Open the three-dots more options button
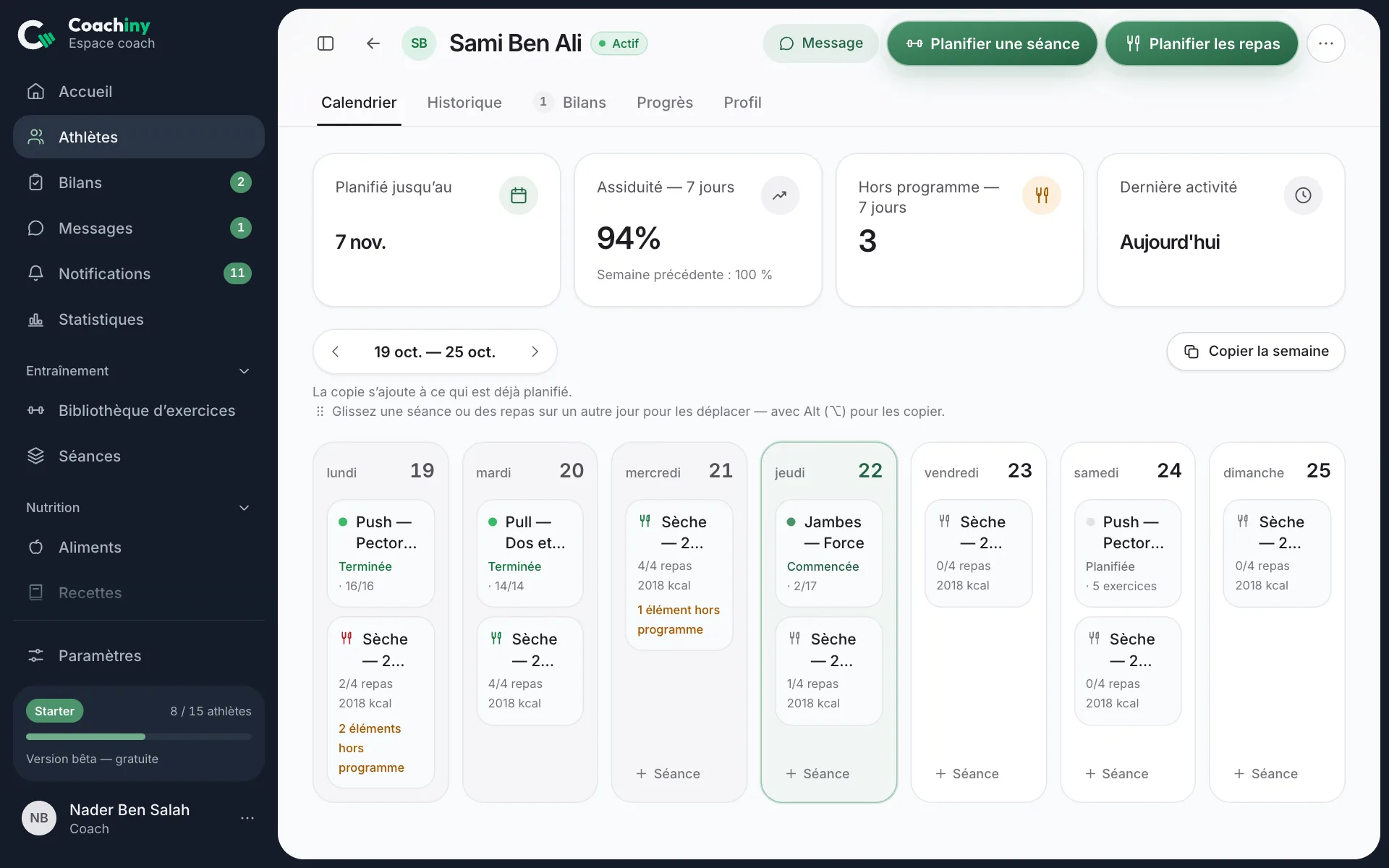 point(1325,43)
